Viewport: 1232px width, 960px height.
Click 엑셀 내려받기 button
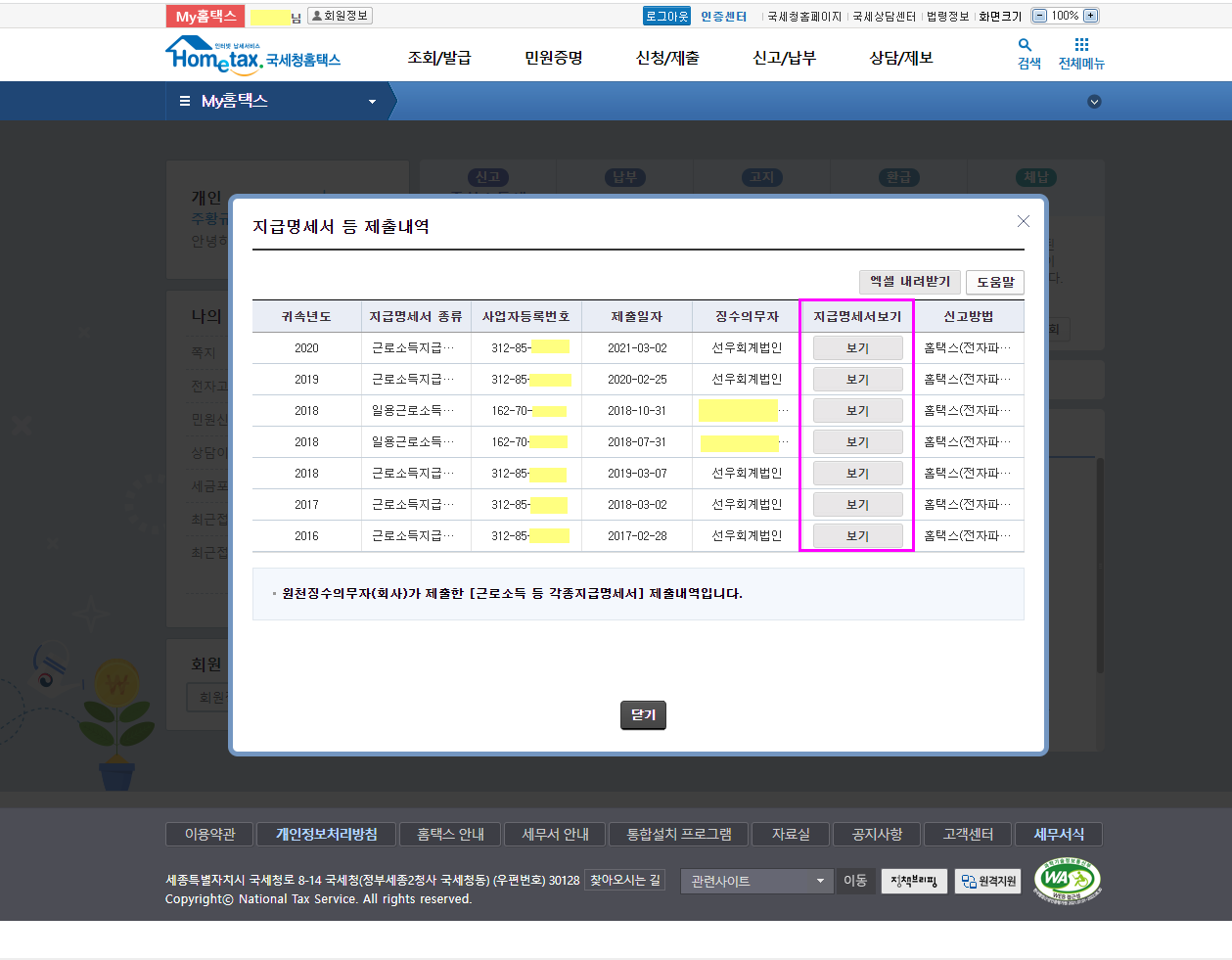tap(910, 282)
